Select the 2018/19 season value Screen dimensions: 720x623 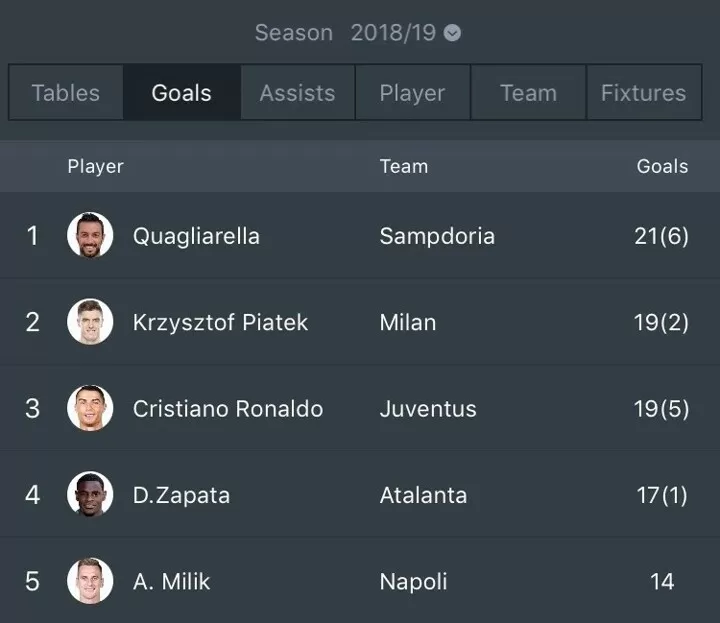click(x=393, y=33)
